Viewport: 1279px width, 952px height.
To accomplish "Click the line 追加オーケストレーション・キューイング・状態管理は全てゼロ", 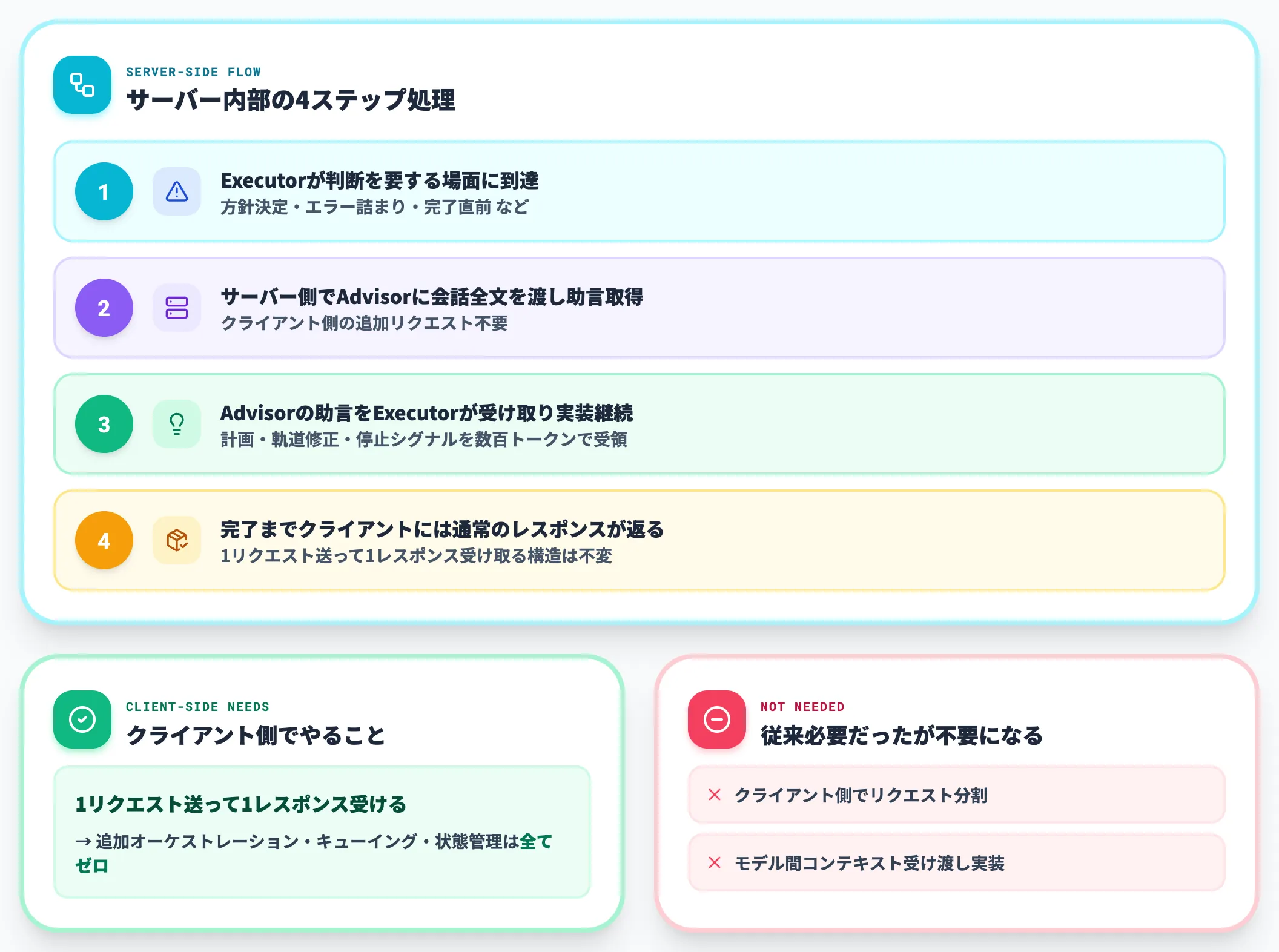I will click(x=314, y=853).
